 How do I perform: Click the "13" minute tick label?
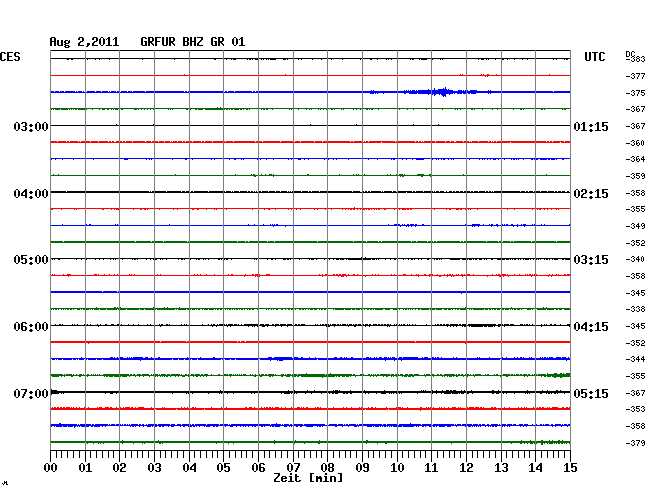[x=501, y=468]
